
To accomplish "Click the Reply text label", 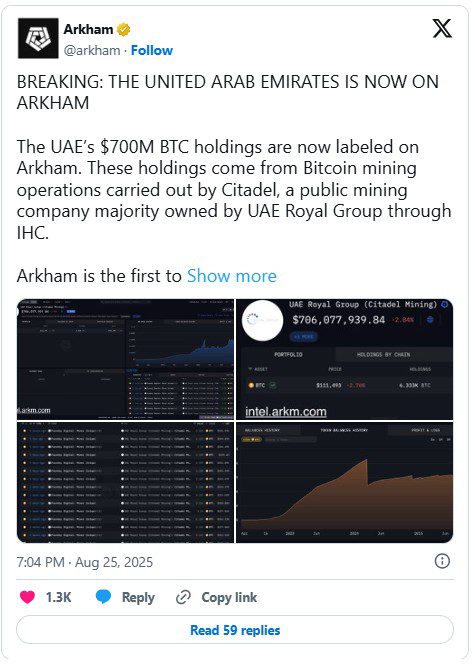I will [x=138, y=597].
